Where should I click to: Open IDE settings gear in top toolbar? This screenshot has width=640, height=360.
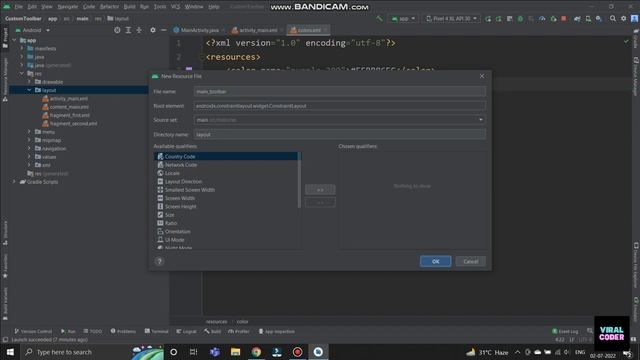coord(623,19)
